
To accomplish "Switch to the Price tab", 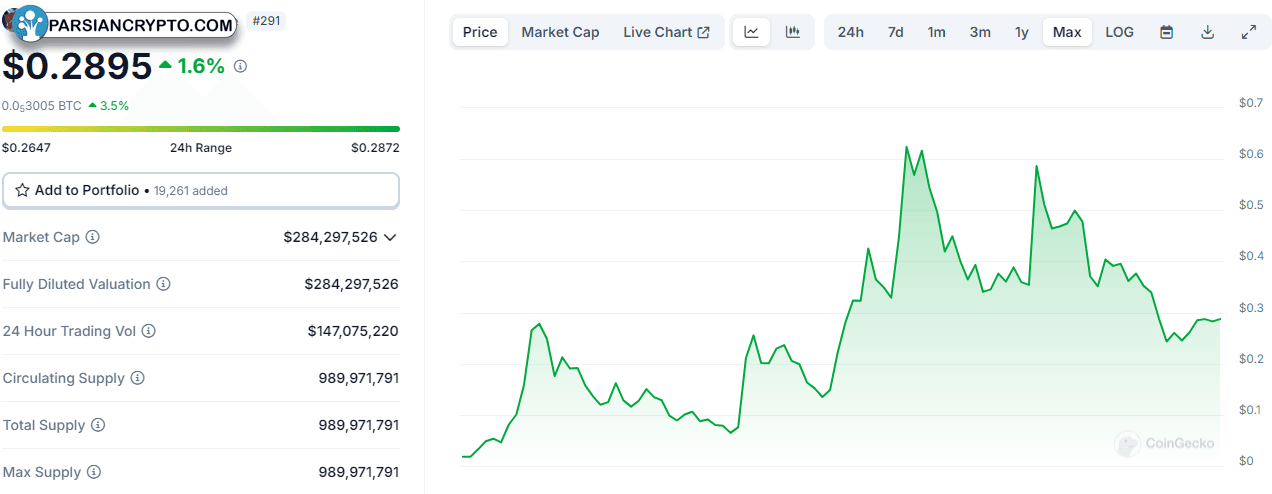I will point(480,32).
